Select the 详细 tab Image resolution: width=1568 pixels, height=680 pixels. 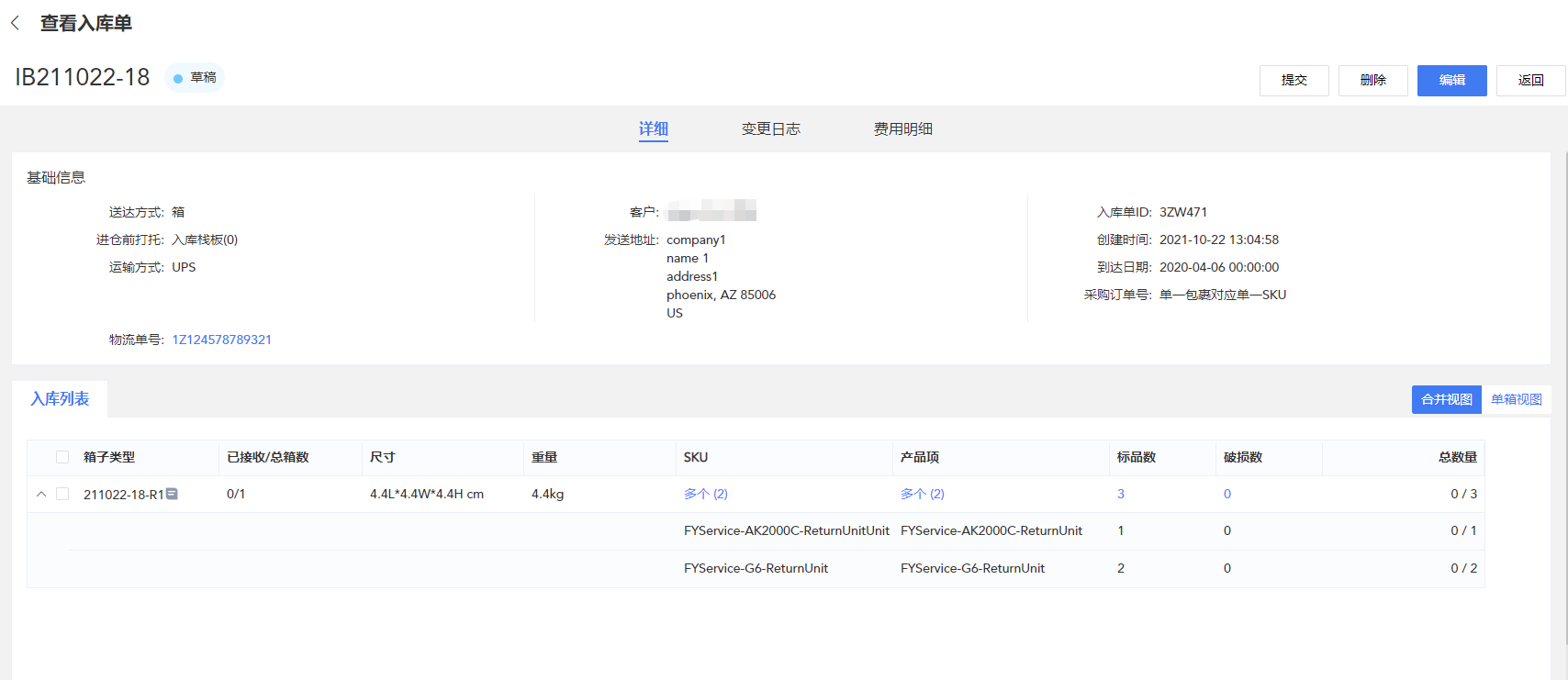pyautogui.click(x=654, y=129)
